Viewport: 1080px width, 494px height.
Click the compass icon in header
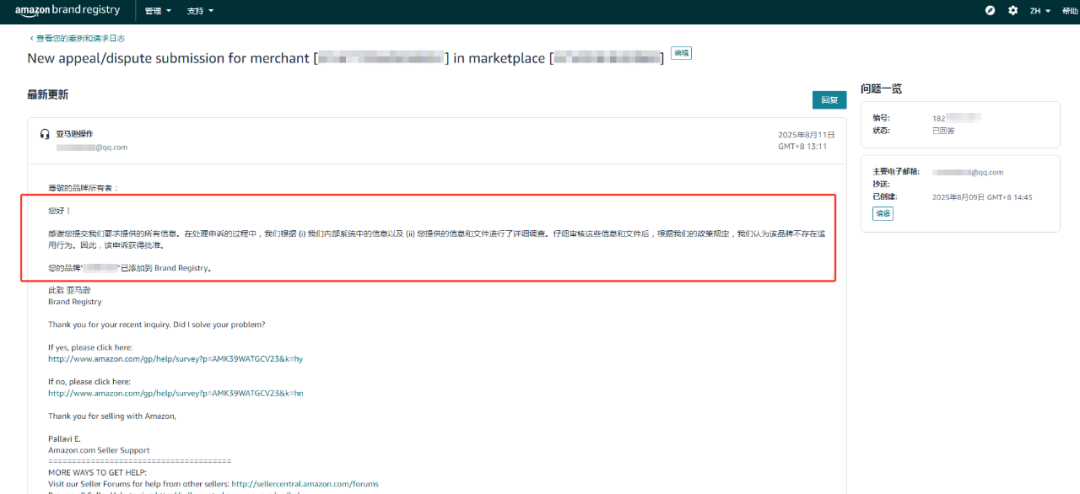pyautogui.click(x=990, y=10)
